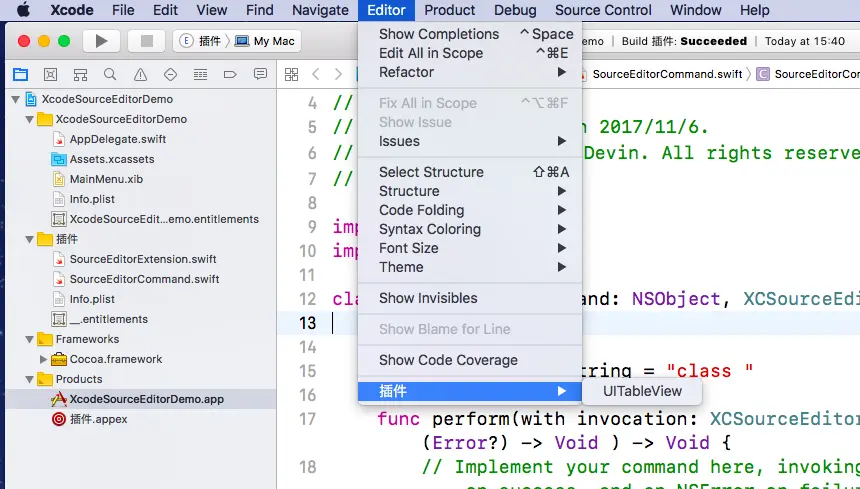Open the File menu
The width and height of the screenshot is (860, 489).
pyautogui.click(x=123, y=10)
